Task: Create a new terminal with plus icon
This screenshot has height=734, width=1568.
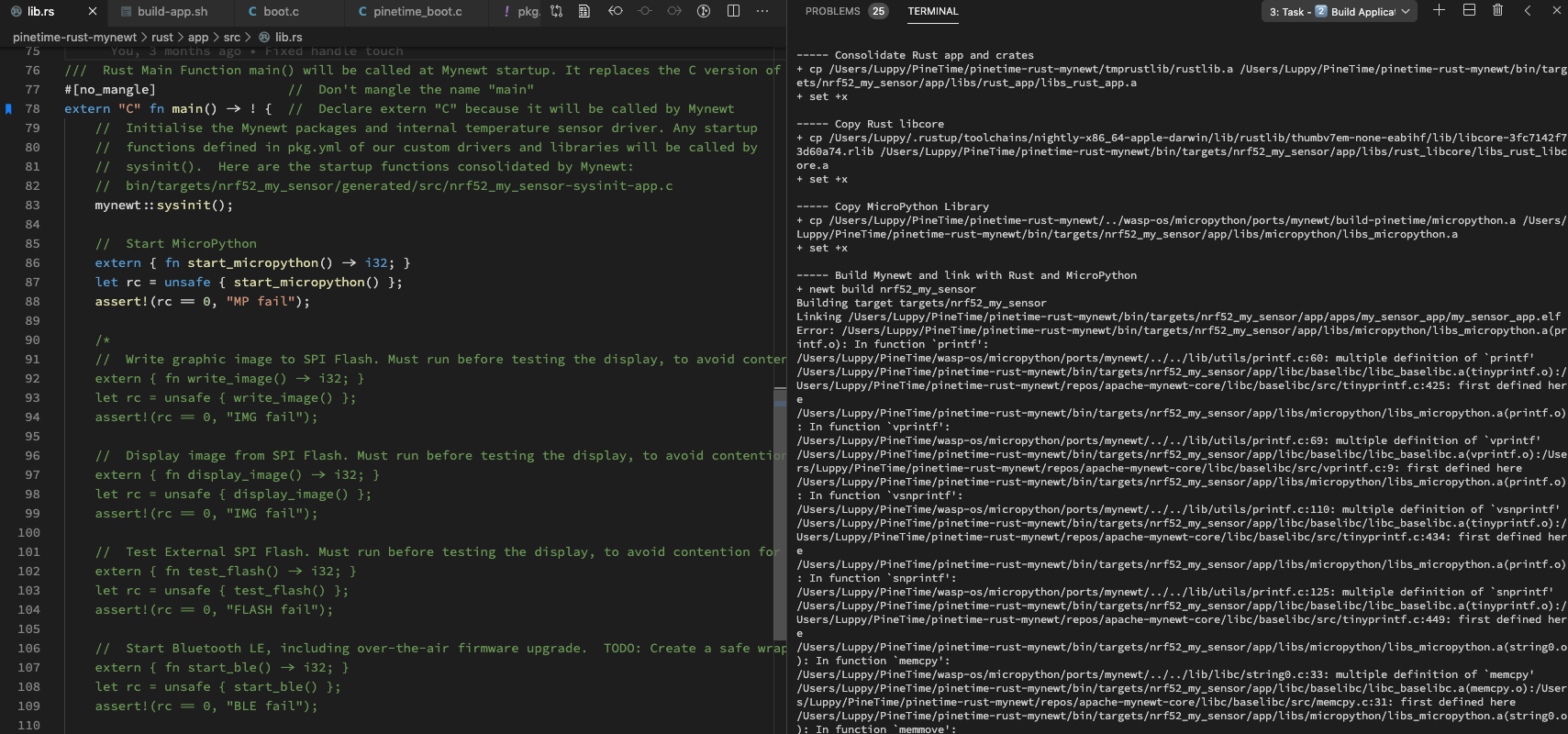Action: point(1439,11)
